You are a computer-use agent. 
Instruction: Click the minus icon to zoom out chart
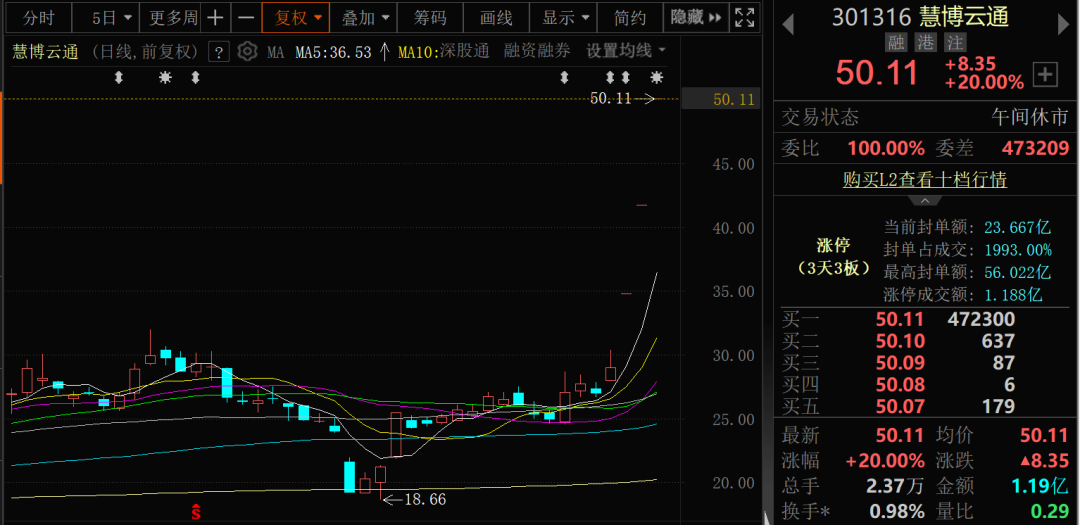(246, 18)
